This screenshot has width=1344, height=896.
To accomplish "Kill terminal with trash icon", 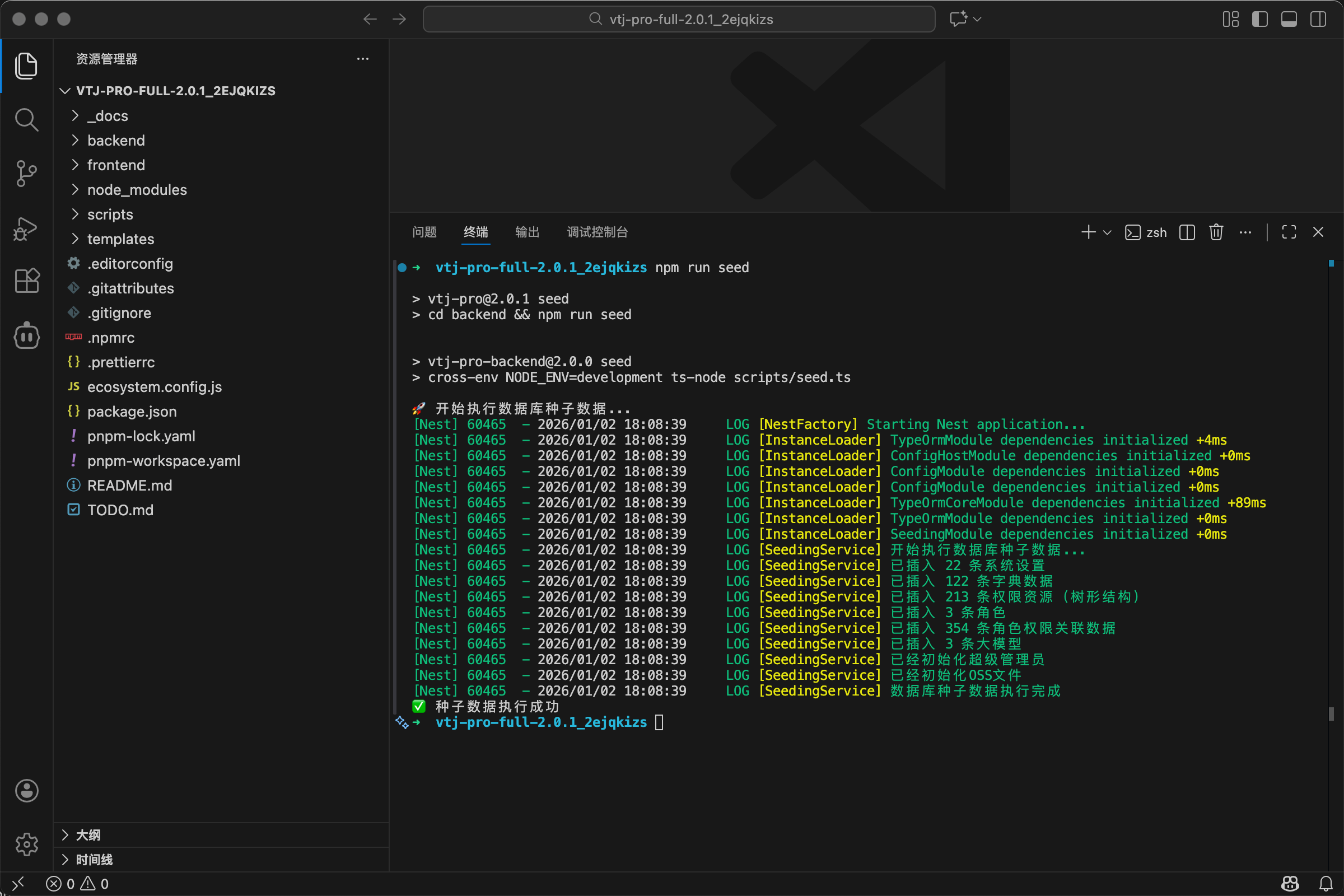I will pos(1216,232).
